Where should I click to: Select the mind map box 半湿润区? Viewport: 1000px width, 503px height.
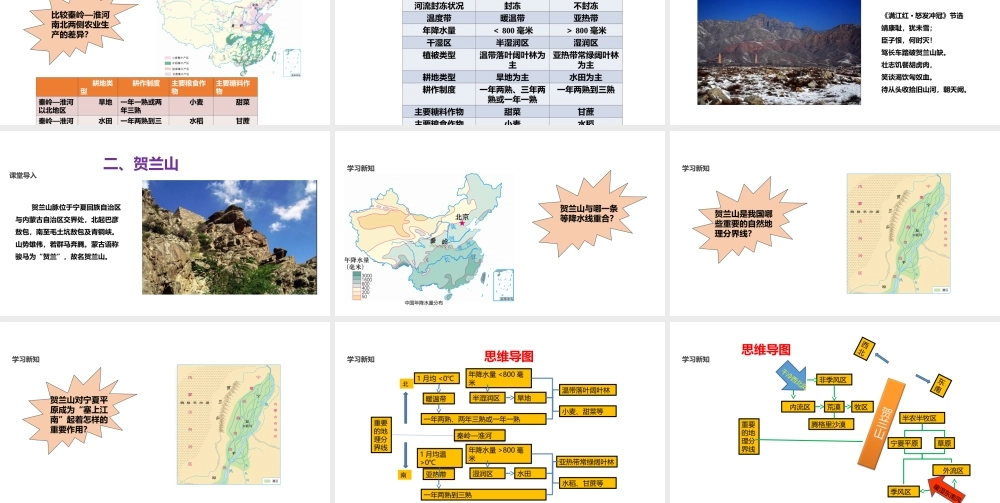click(487, 398)
